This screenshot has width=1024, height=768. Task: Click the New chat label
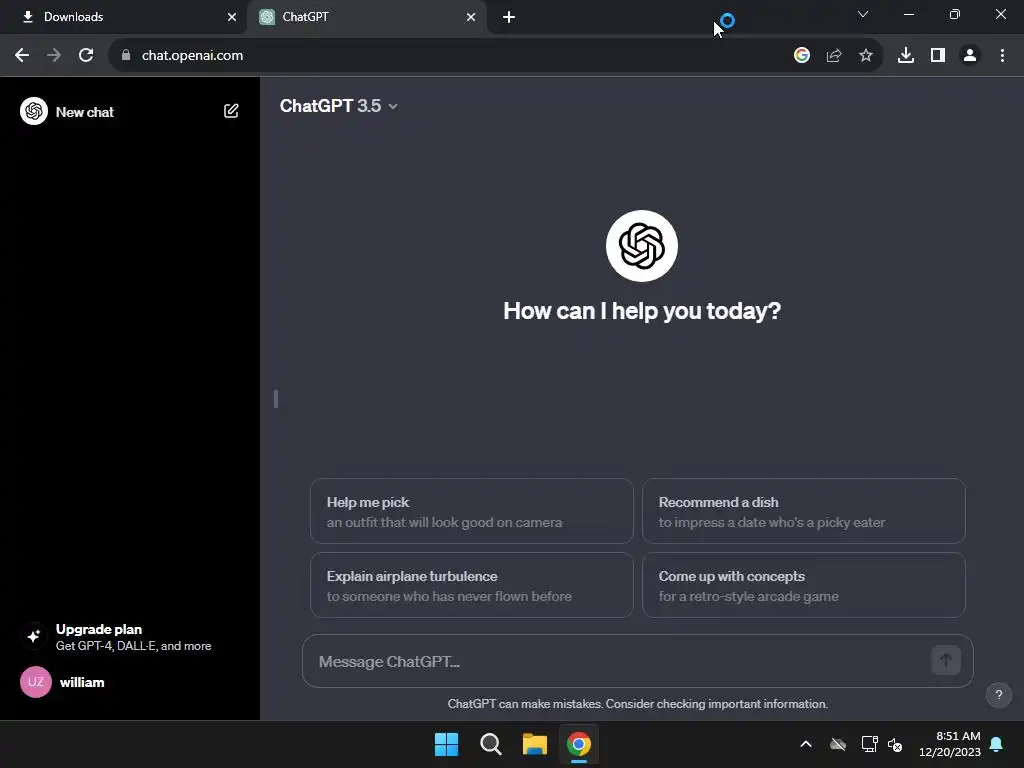85,112
